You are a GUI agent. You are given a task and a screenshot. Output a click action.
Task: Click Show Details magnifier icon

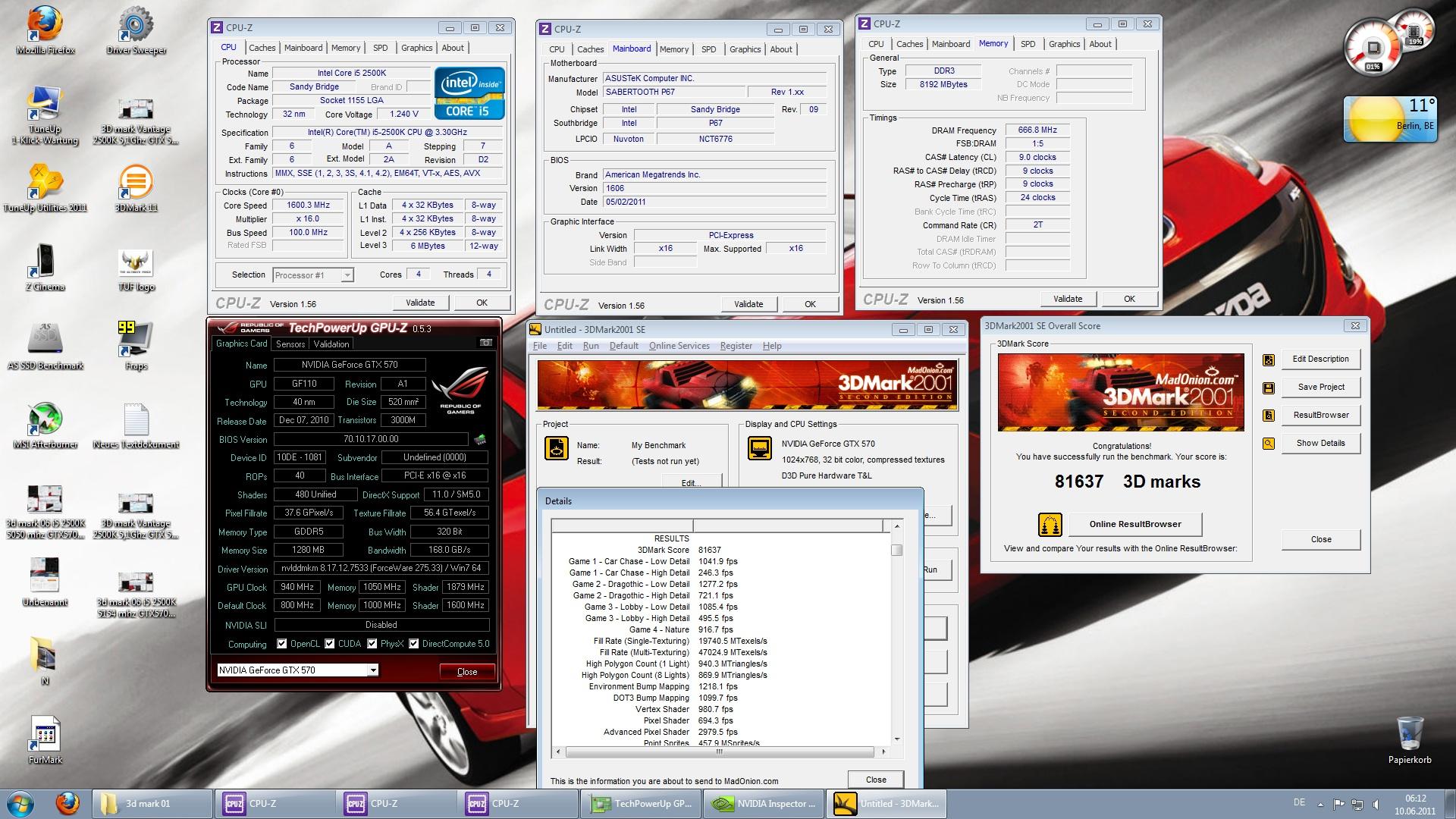point(1268,444)
